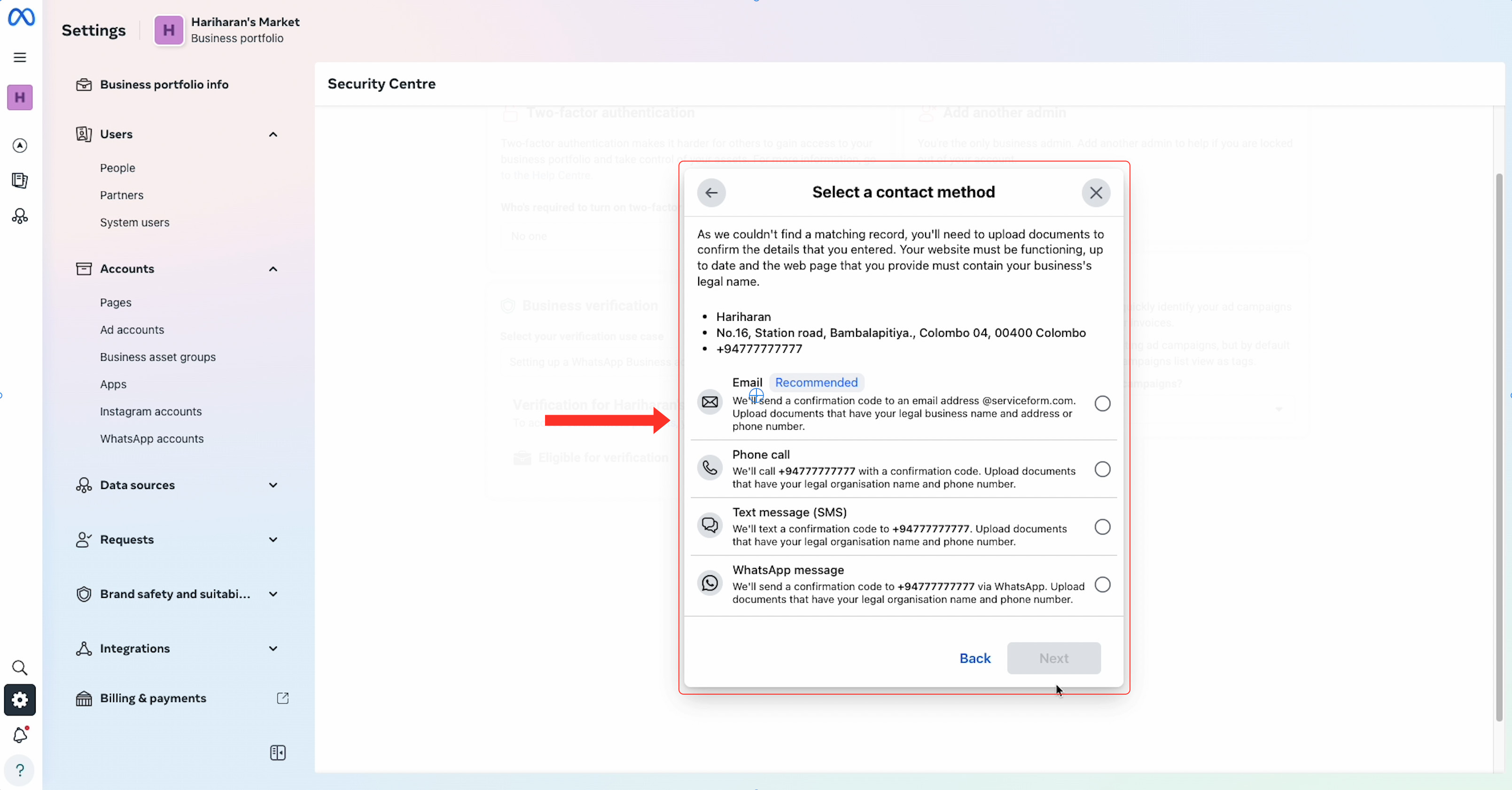Open Instagram accounts page

click(151, 411)
